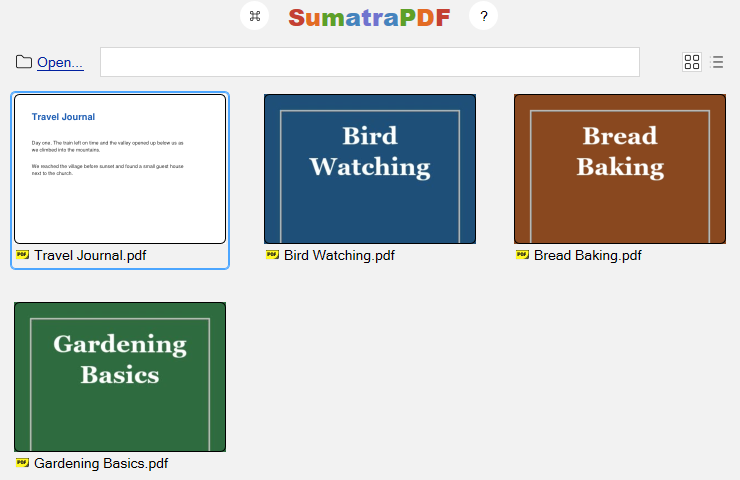This screenshot has height=480, width=740.
Task: Open the Gardening Basics cover thumbnail
Action: pos(120,377)
